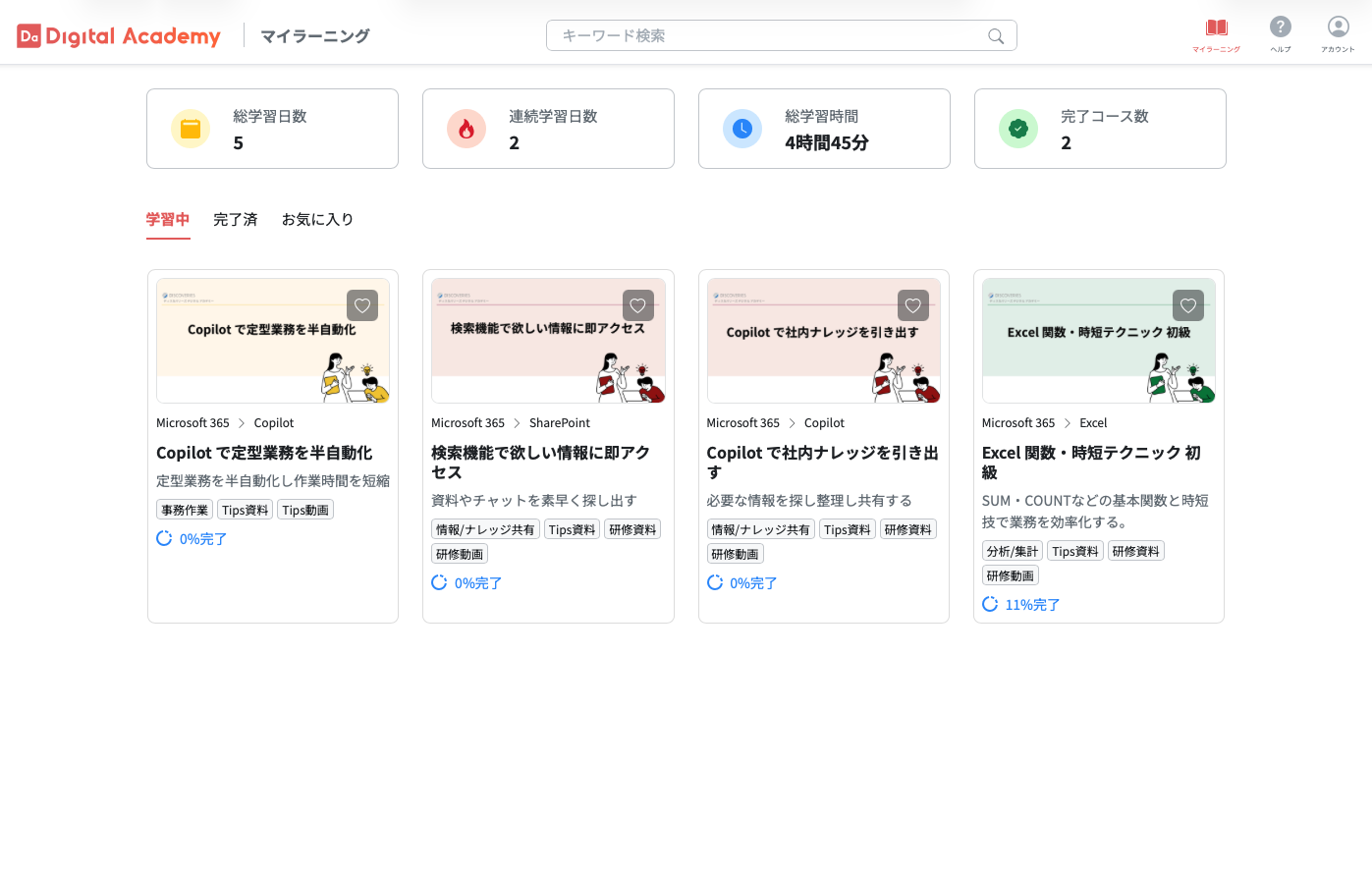Image resolution: width=1372 pixels, height=874 pixels.
Task: Favorite the Excel 関数・時短テクニック 初級 course
Action: point(1188,305)
